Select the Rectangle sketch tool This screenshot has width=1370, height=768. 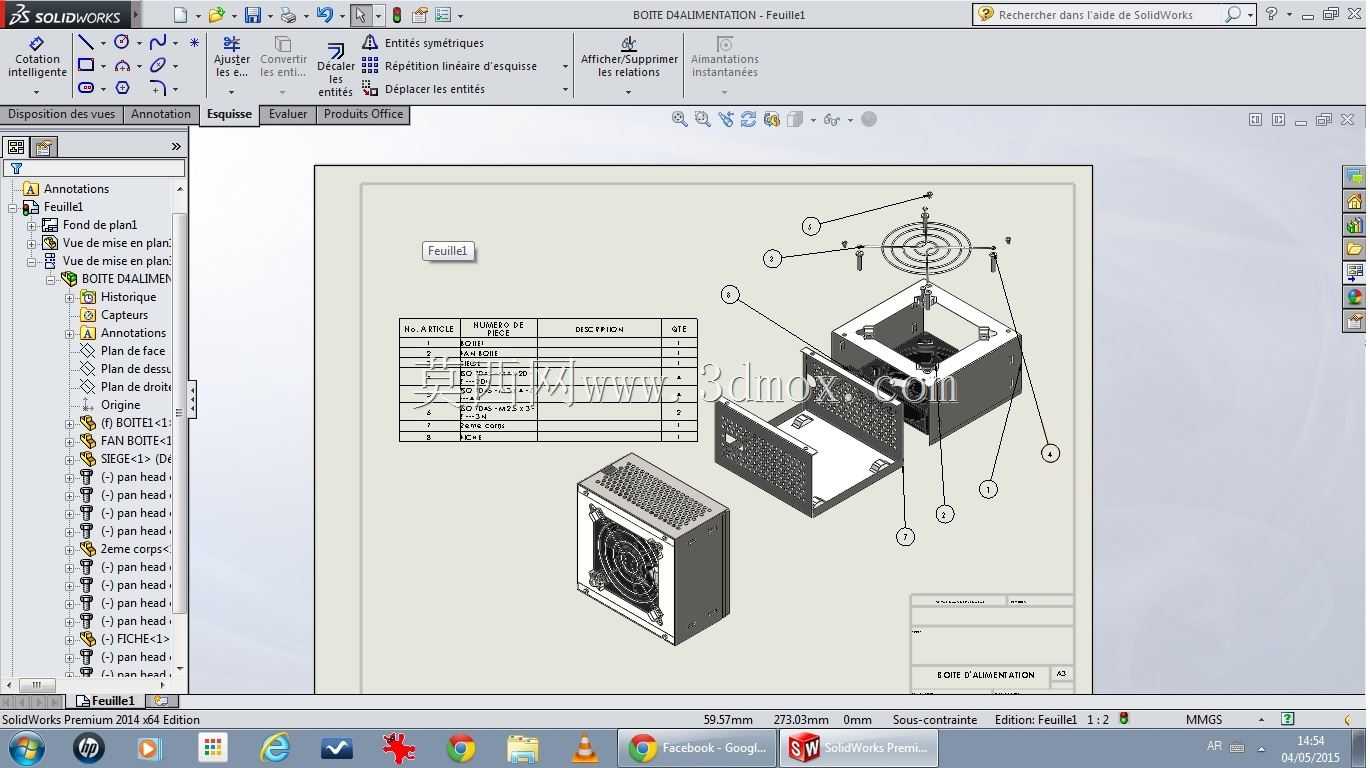point(86,65)
